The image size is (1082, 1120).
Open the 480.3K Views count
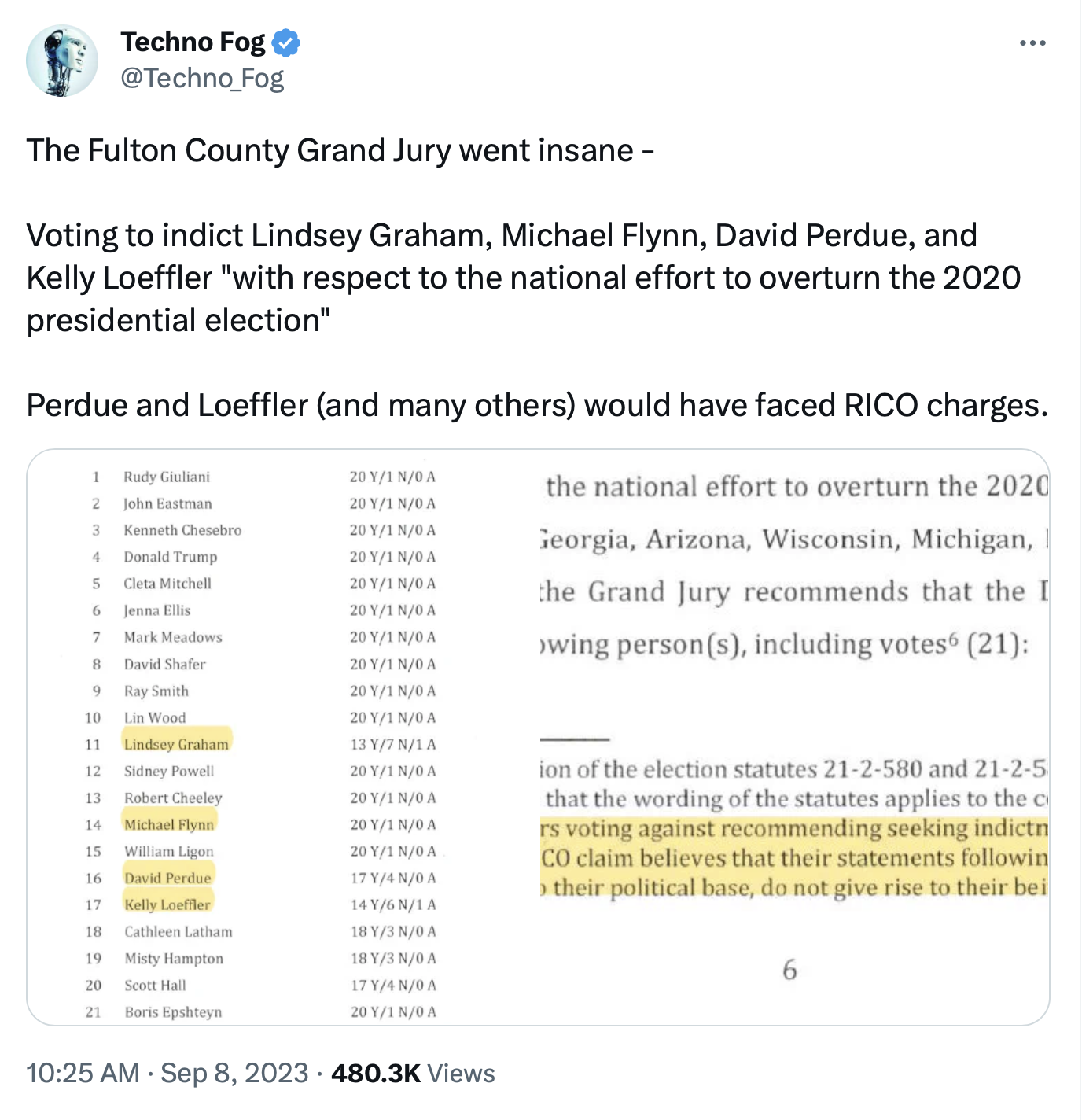pyautogui.click(x=413, y=1073)
